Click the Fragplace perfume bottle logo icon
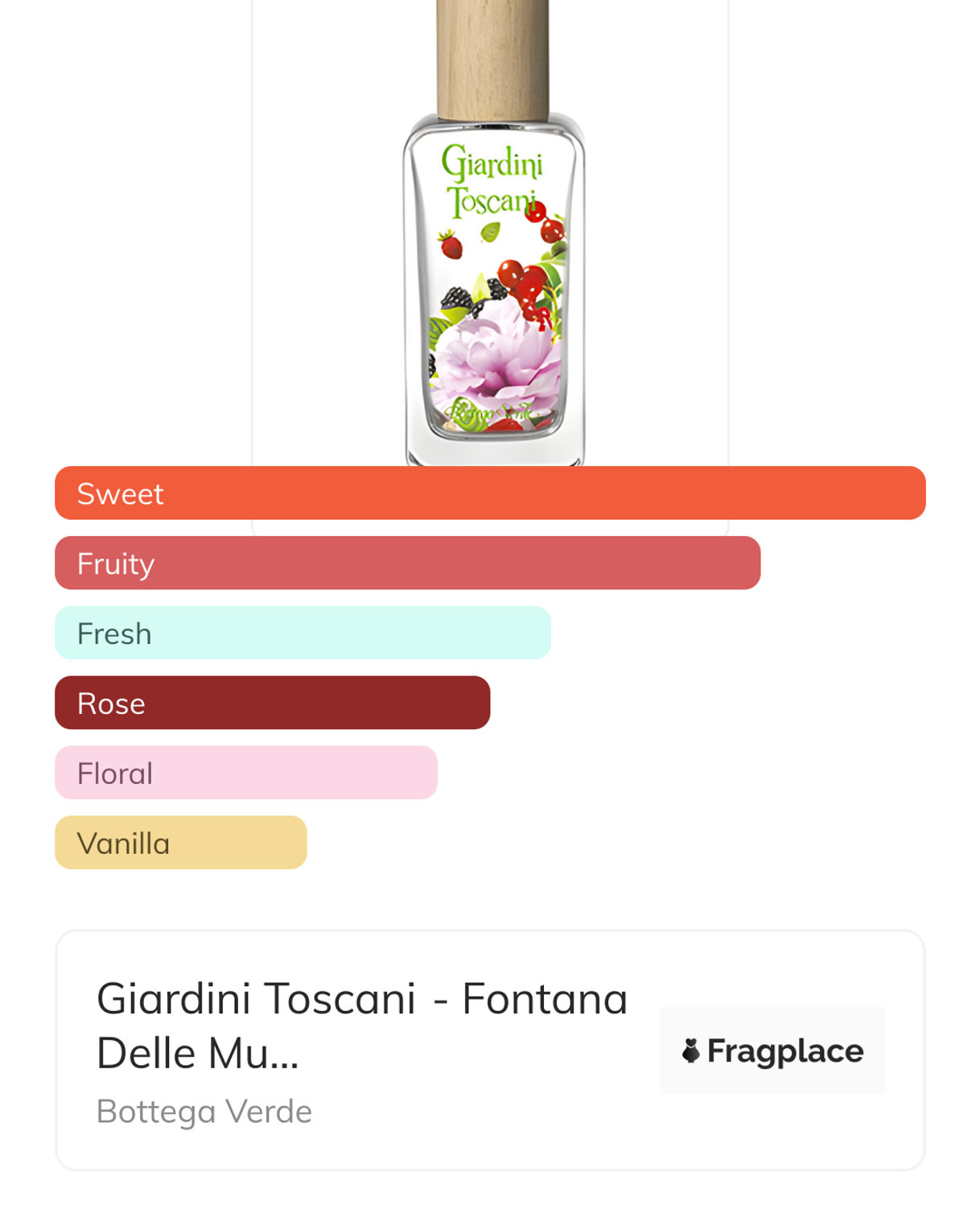The height and width of the screenshot is (1226, 980). pyautogui.click(x=690, y=1050)
